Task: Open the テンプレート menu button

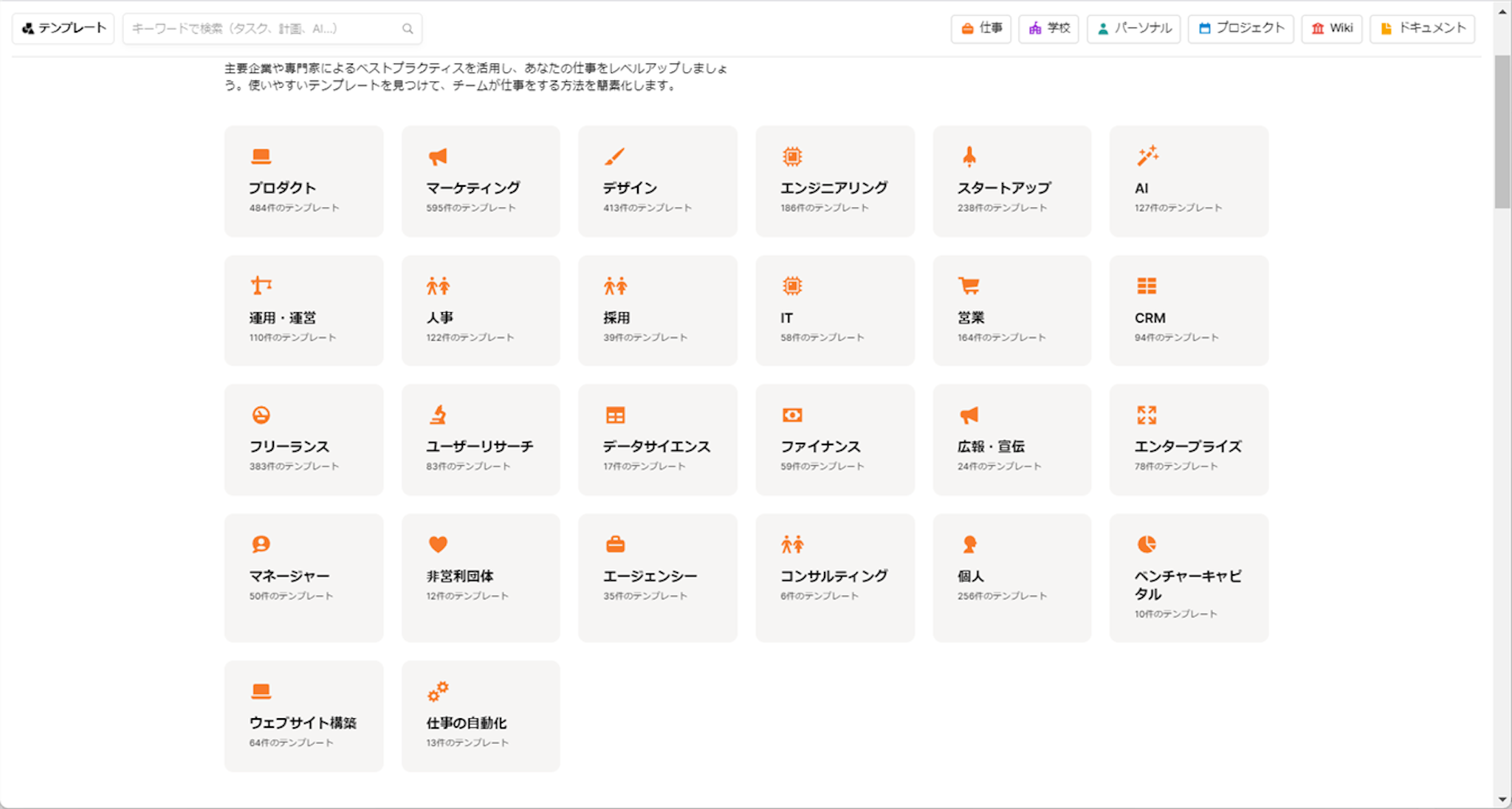Action: click(x=63, y=28)
